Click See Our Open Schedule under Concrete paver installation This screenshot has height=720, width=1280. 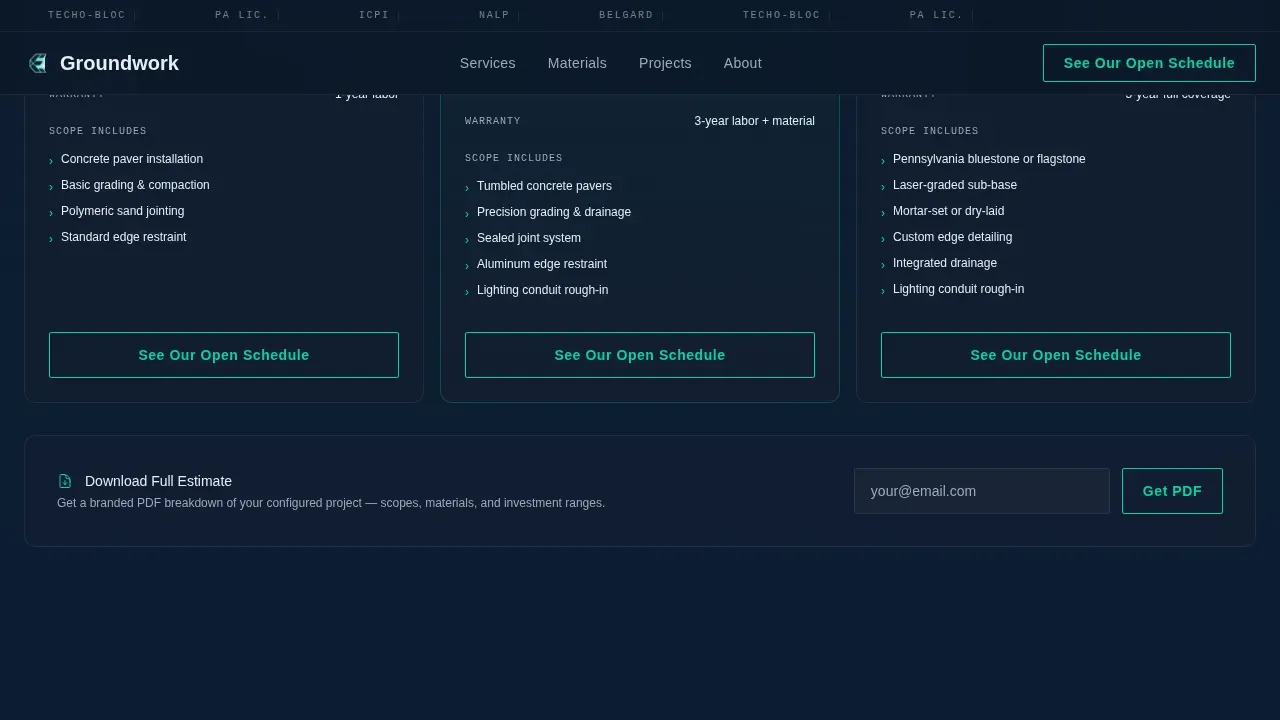pos(224,355)
